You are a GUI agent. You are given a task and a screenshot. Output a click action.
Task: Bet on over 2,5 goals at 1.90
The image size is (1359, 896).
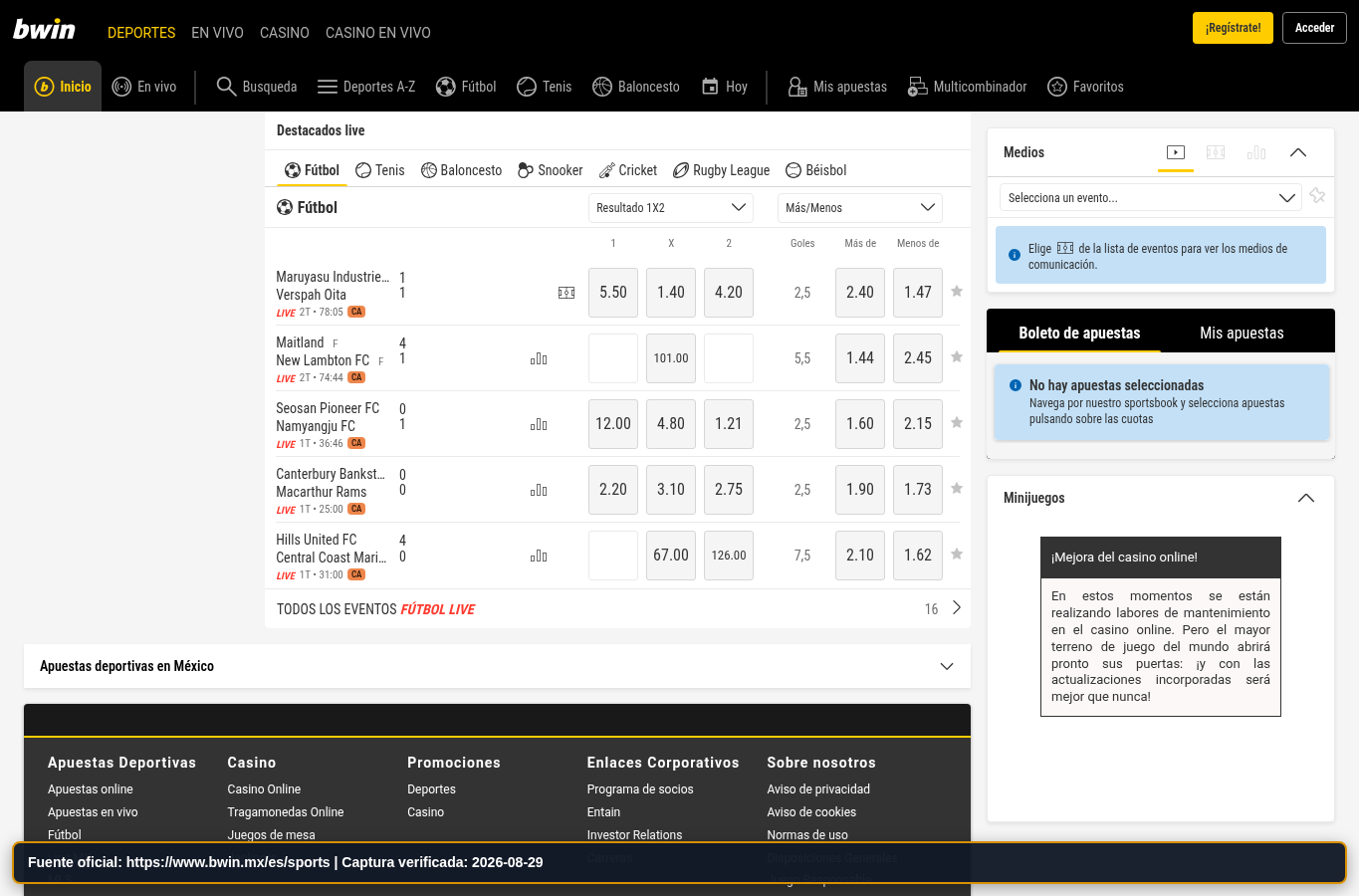(x=860, y=490)
